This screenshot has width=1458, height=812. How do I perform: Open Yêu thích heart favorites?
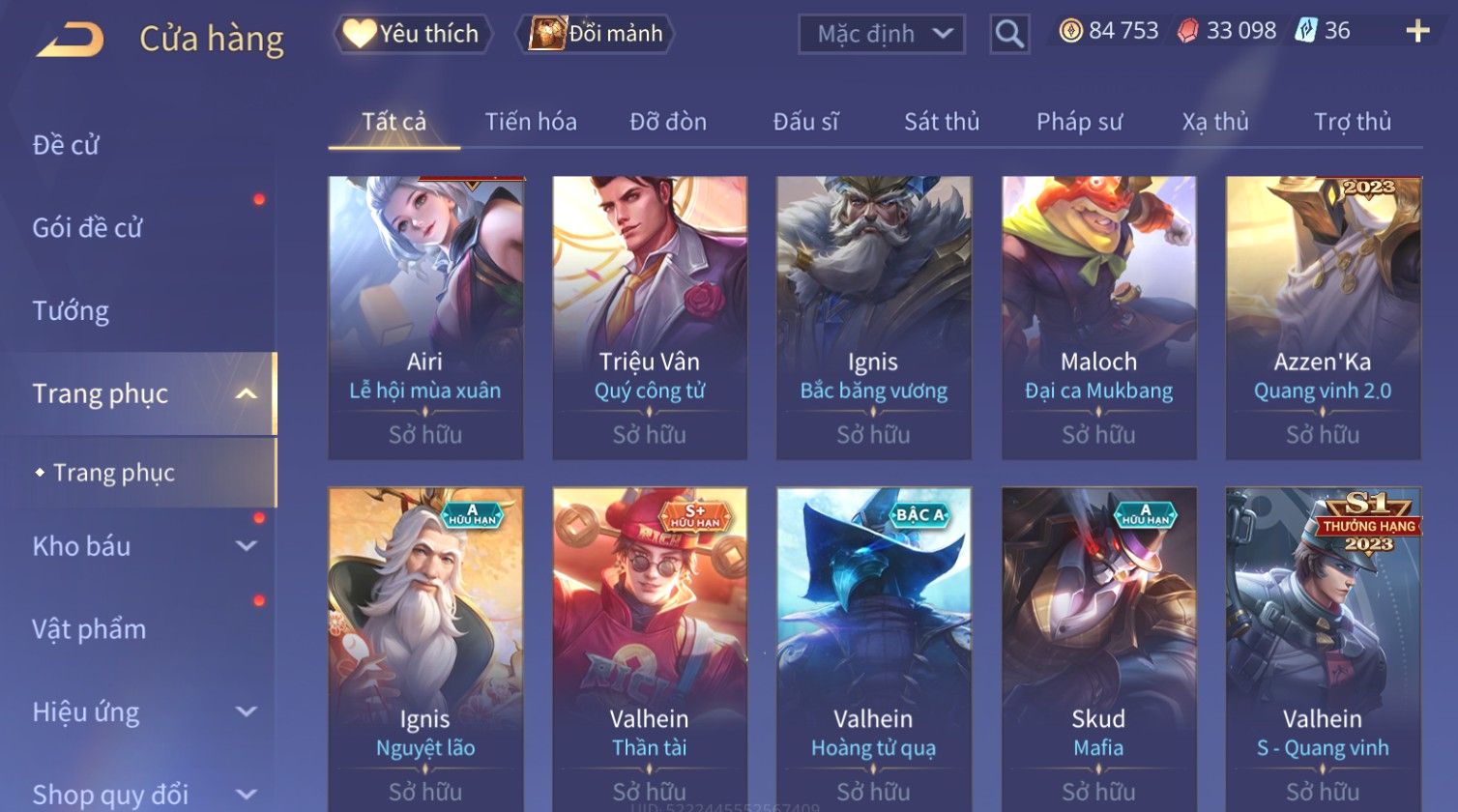412,34
